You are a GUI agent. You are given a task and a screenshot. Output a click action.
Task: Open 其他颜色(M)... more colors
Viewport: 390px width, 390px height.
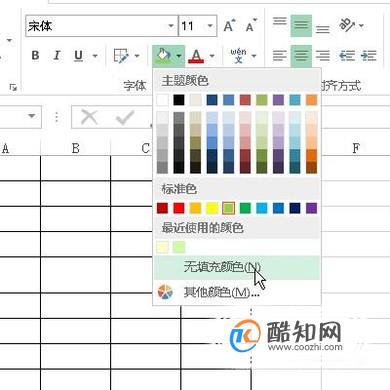pyautogui.click(x=237, y=292)
